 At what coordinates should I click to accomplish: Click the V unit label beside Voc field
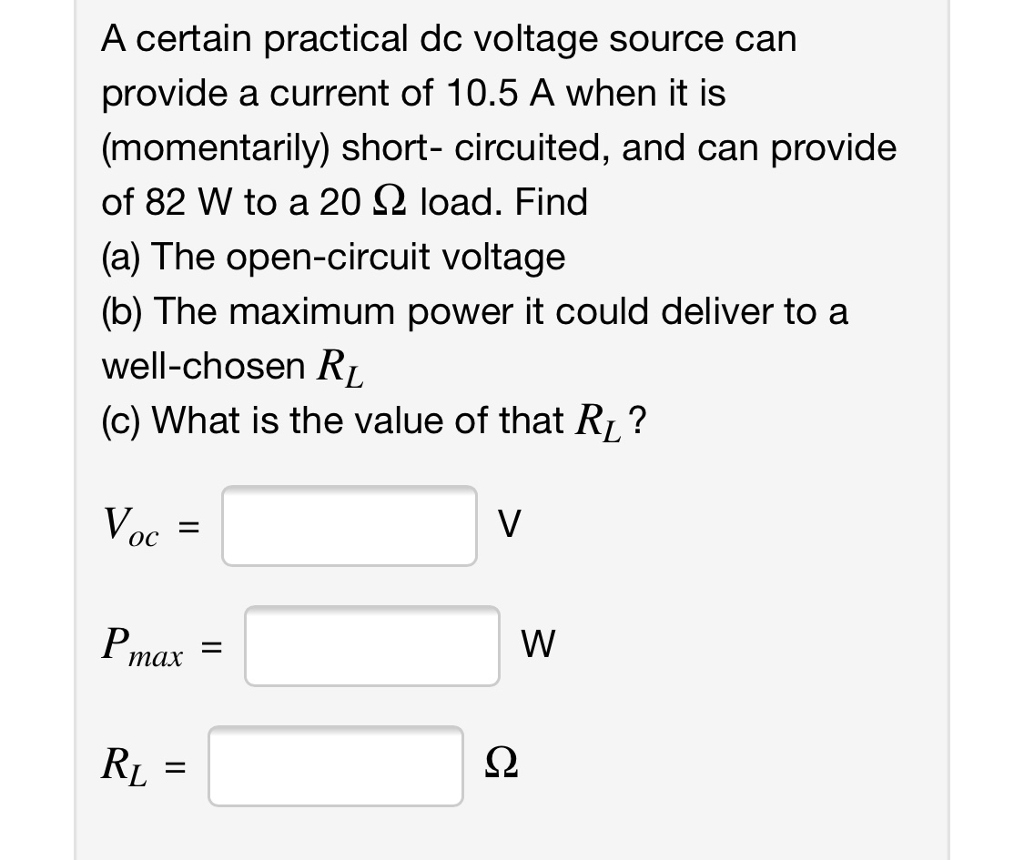click(510, 522)
